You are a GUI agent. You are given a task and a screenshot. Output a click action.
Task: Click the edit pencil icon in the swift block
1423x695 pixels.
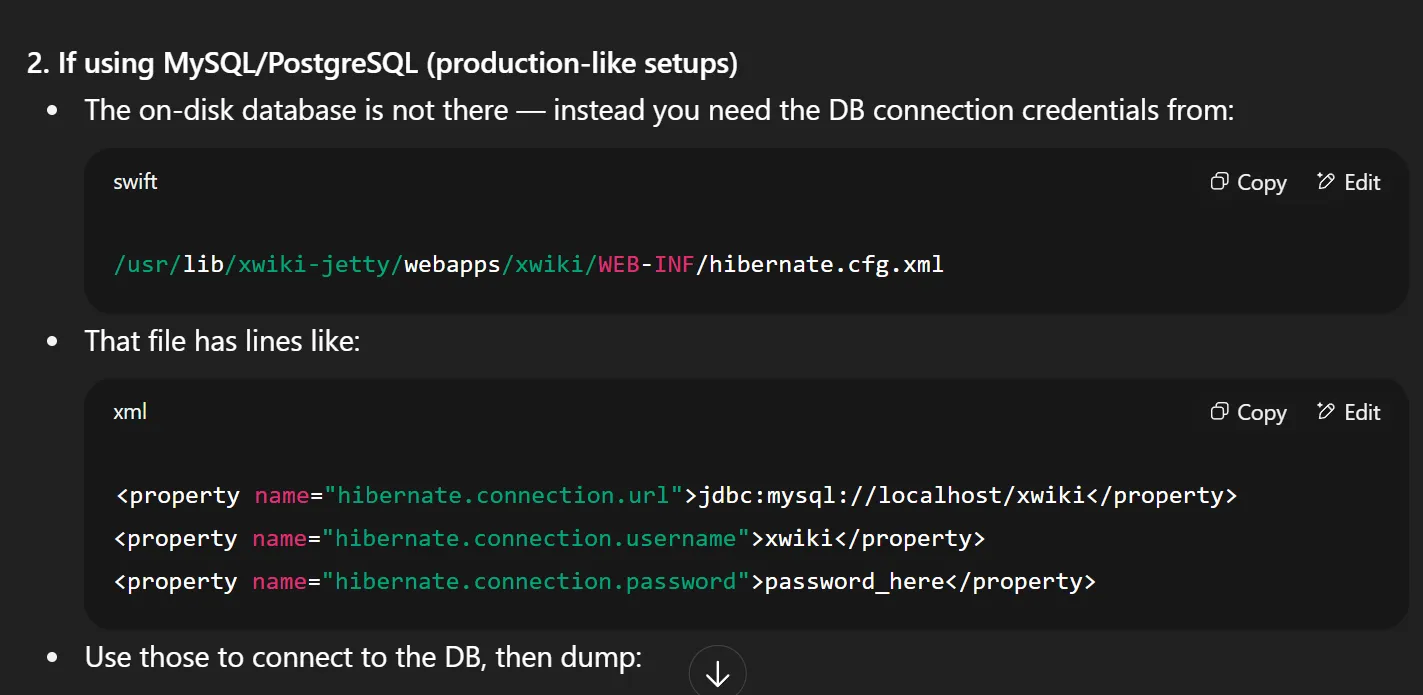1326,182
